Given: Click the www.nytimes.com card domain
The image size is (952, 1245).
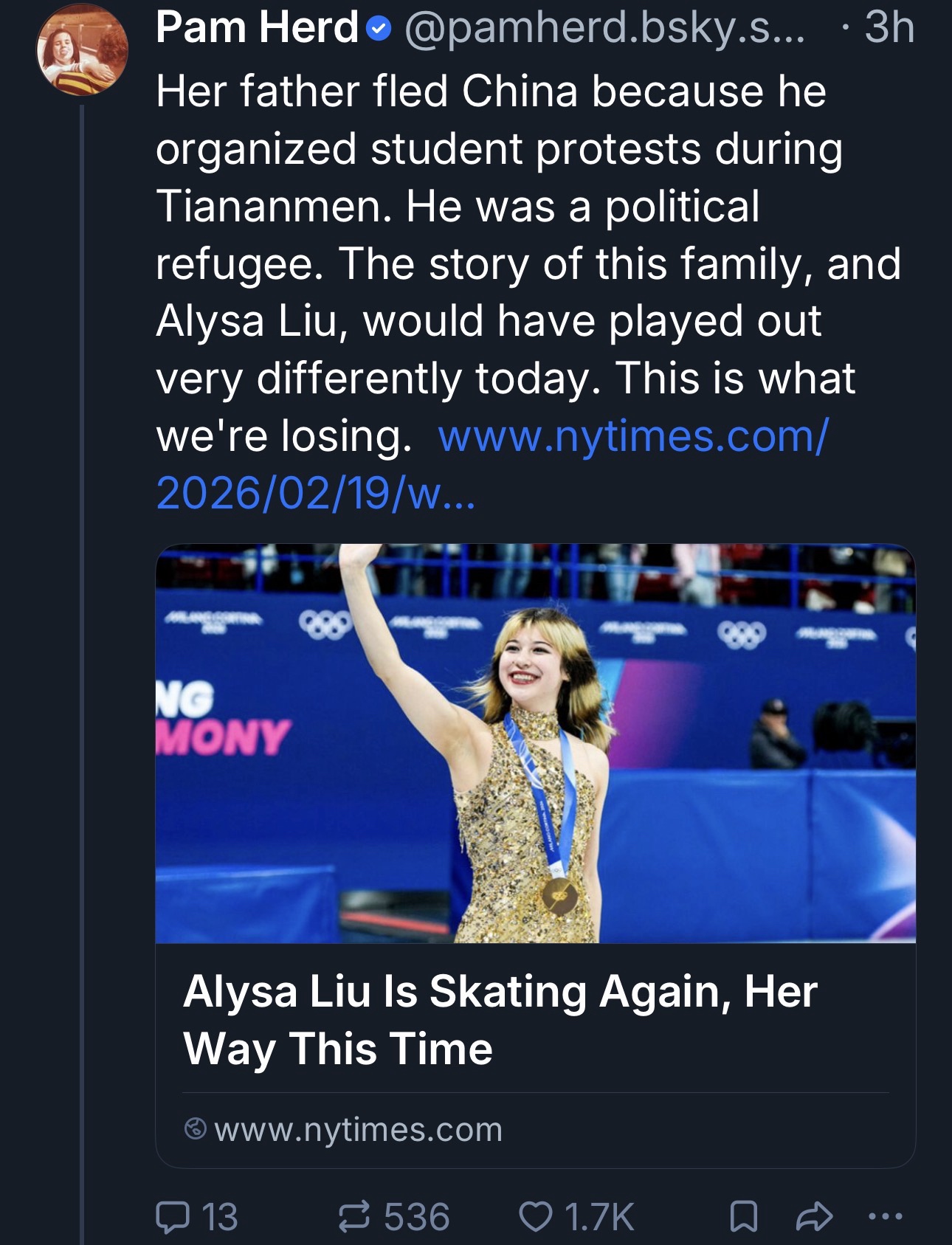Looking at the screenshot, I should (x=358, y=1129).
